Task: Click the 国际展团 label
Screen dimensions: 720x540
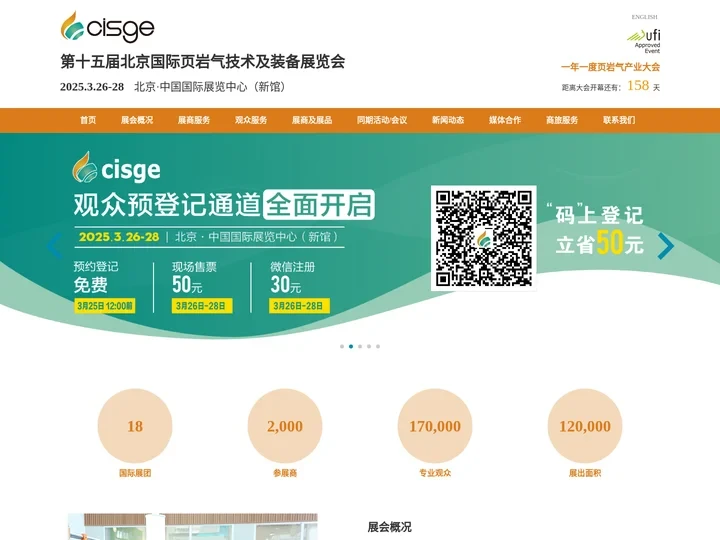Action: pos(135,473)
